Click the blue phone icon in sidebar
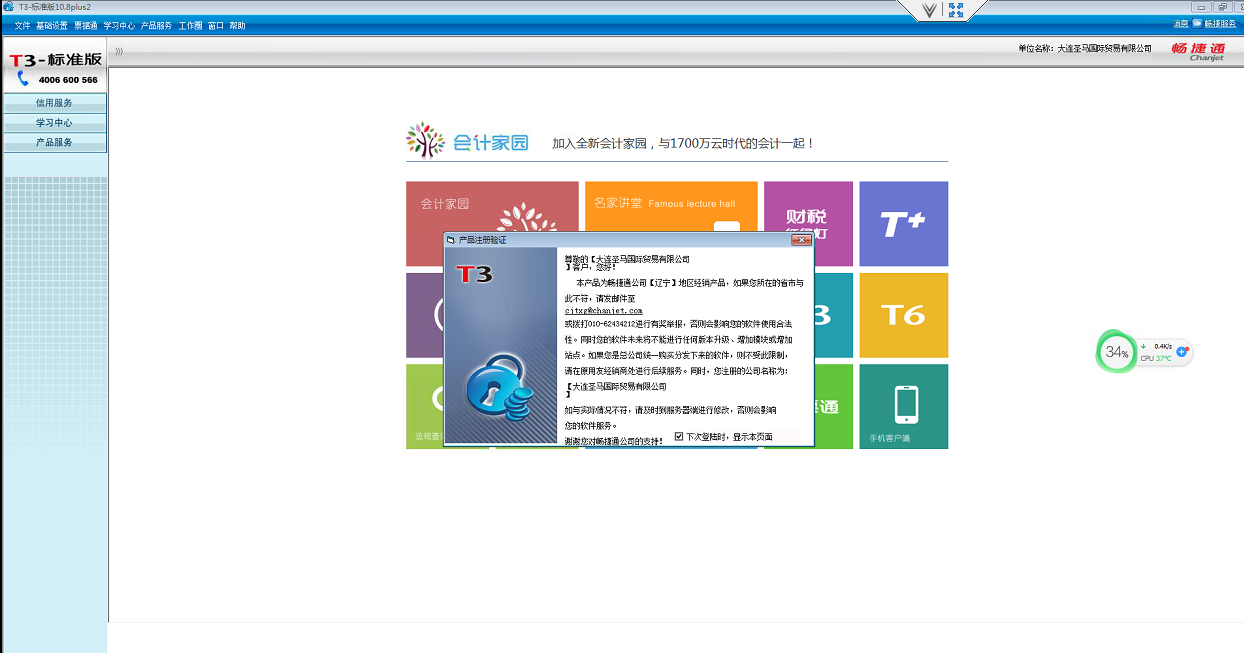The image size is (1244, 653). click(23, 78)
